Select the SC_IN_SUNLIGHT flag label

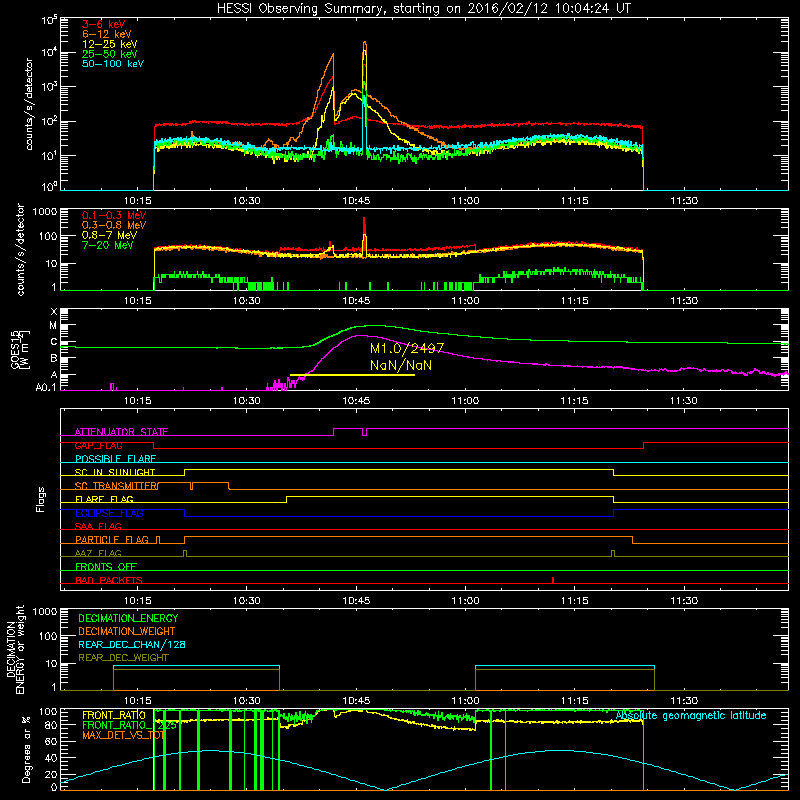[115, 472]
